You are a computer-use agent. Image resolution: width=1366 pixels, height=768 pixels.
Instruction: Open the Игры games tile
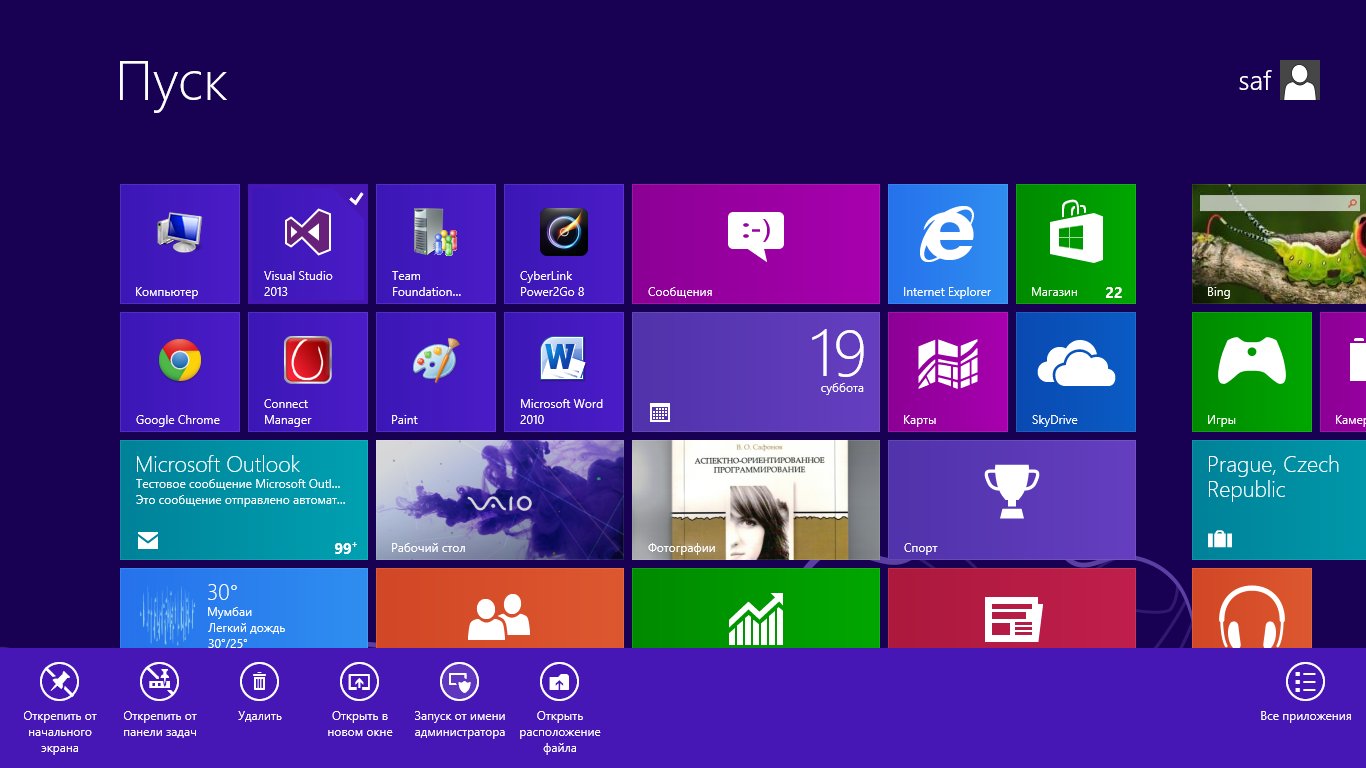[x=1252, y=372]
